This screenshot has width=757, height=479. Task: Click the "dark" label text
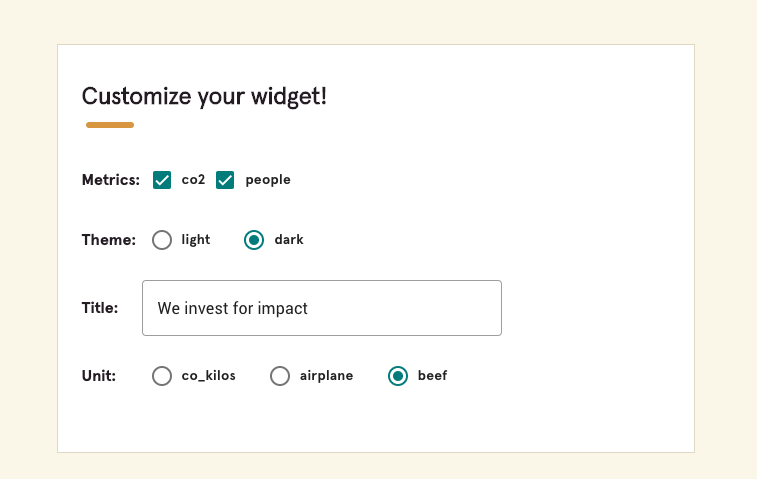pos(289,240)
